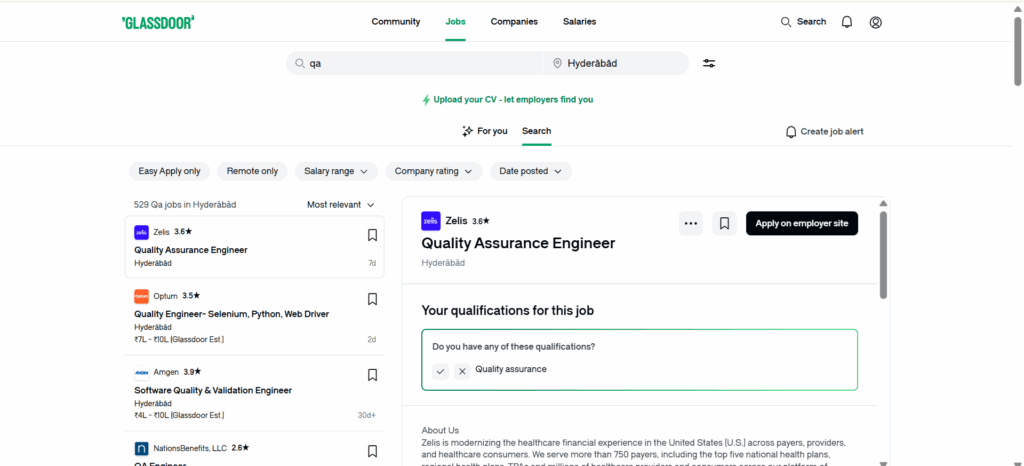Toggle the Remote only filter
The height and width of the screenshot is (466, 1024).
coord(252,171)
